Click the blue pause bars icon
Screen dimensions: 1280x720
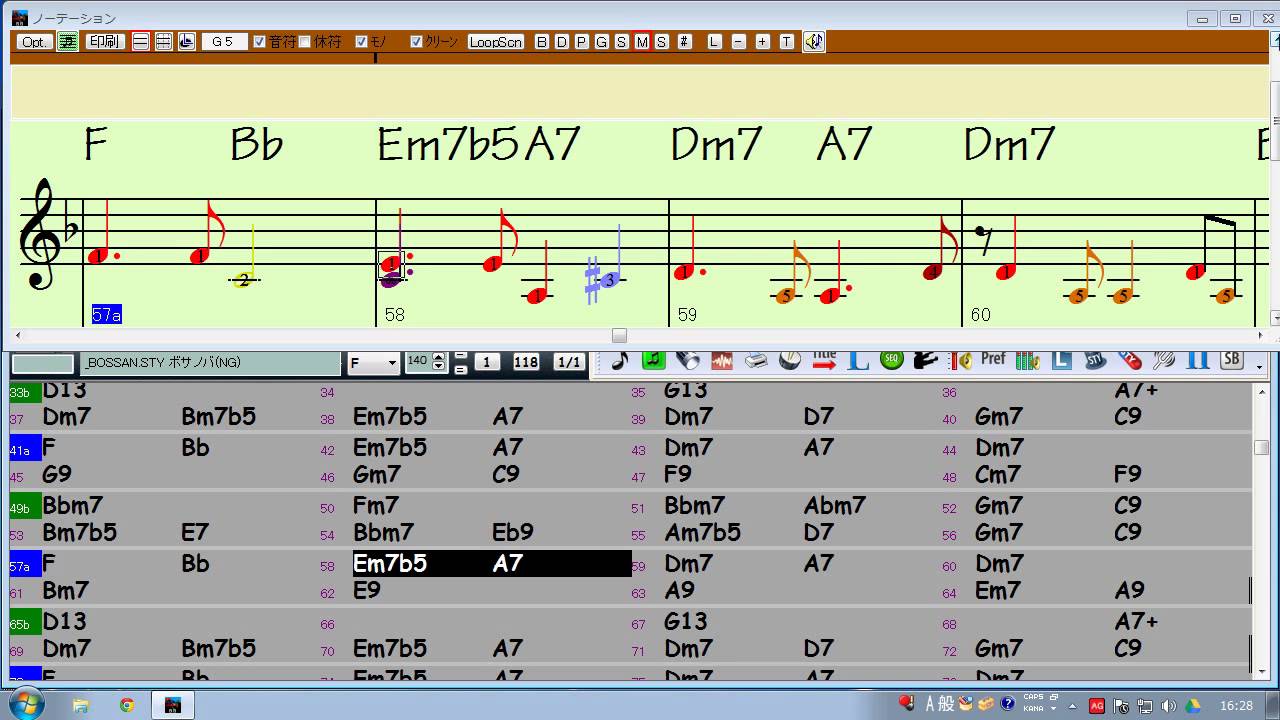(x=1197, y=360)
